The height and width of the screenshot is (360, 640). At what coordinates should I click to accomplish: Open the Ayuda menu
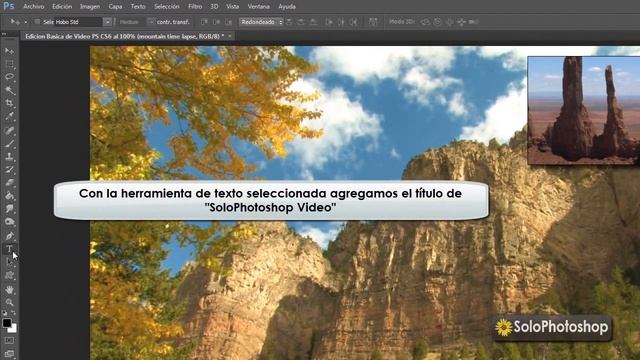point(287,7)
